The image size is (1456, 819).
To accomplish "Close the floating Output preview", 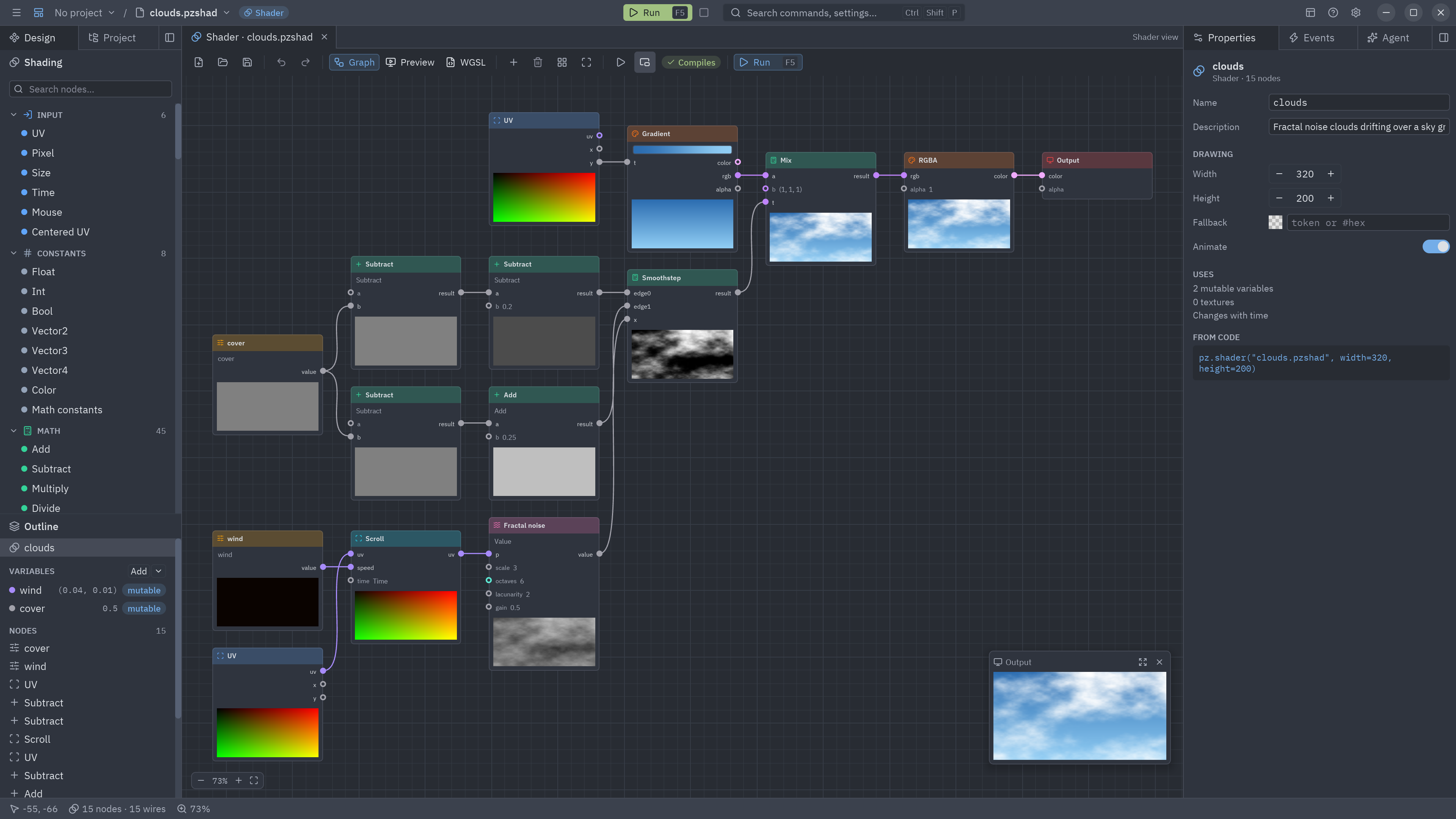I will point(1159,662).
